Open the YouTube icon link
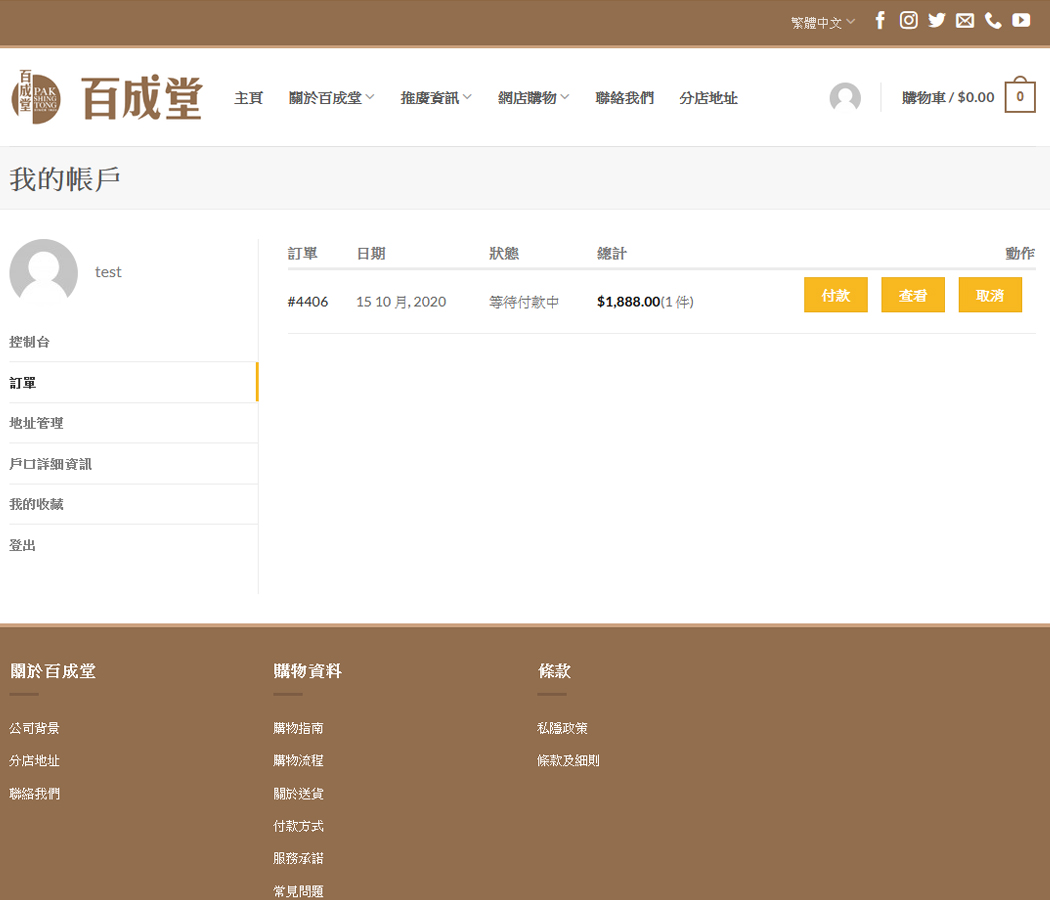 [1021, 21]
